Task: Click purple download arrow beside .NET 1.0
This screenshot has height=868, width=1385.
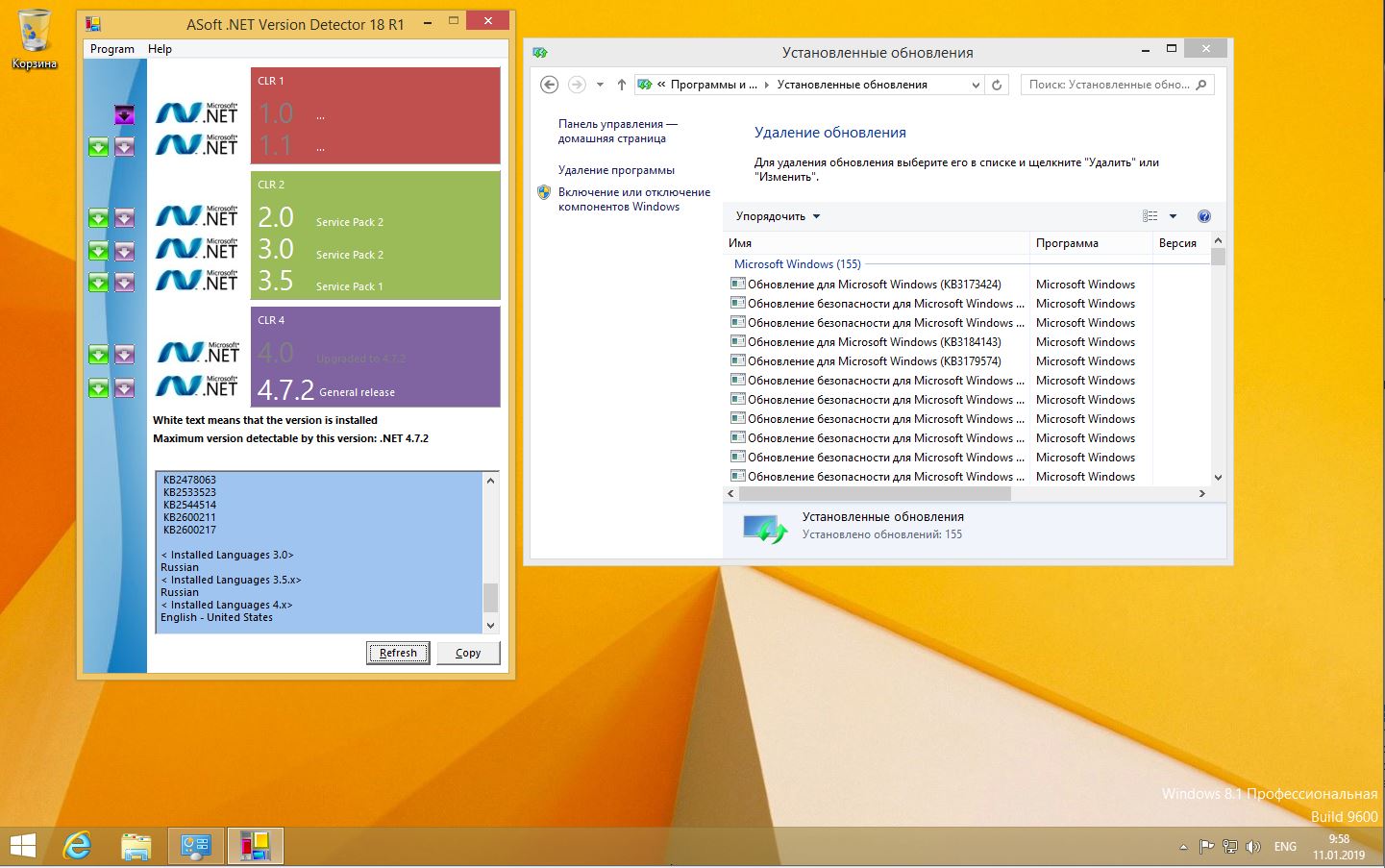Action: pyautogui.click(x=124, y=115)
